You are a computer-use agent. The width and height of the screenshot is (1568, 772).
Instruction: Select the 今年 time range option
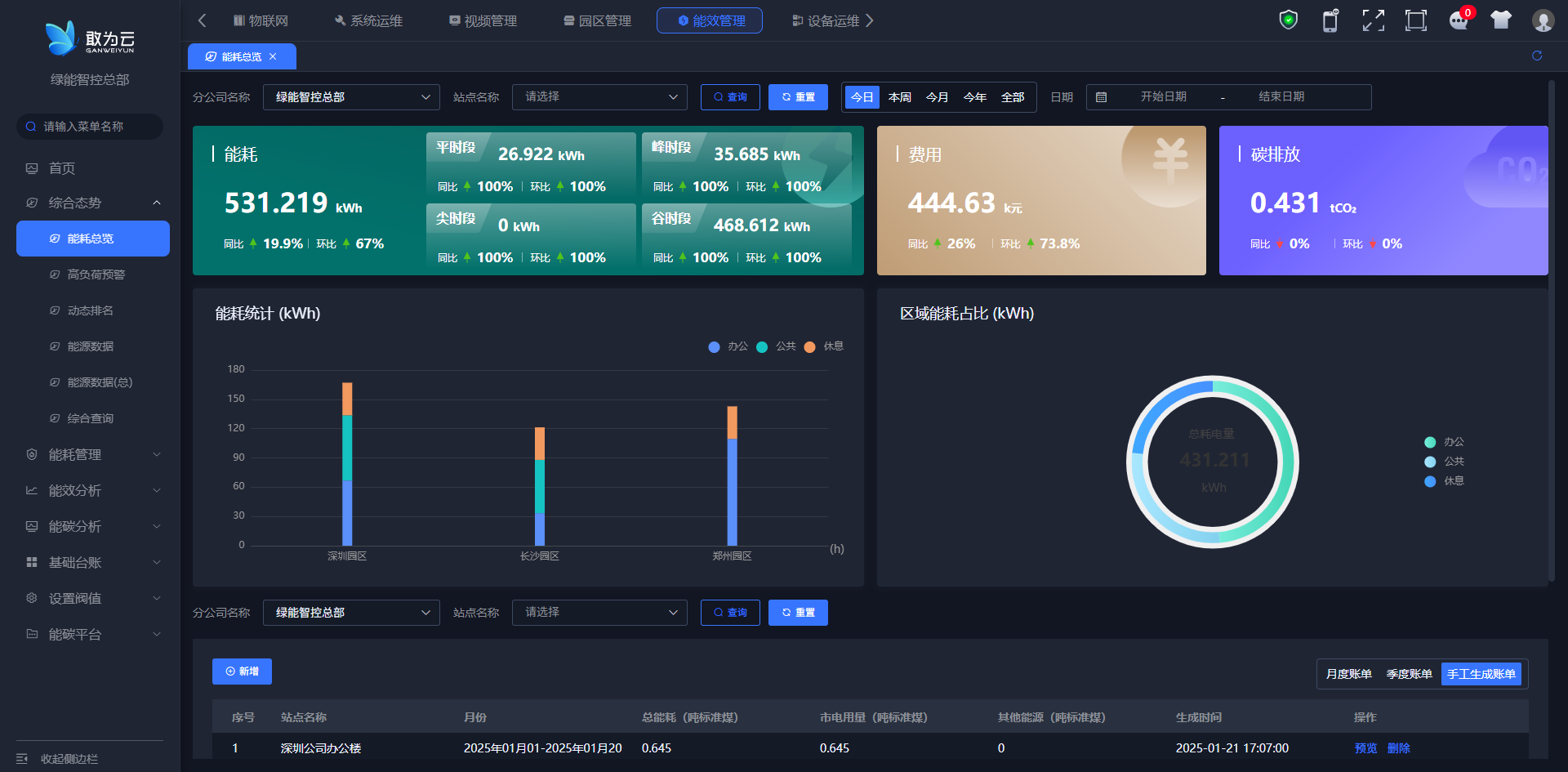tap(974, 97)
